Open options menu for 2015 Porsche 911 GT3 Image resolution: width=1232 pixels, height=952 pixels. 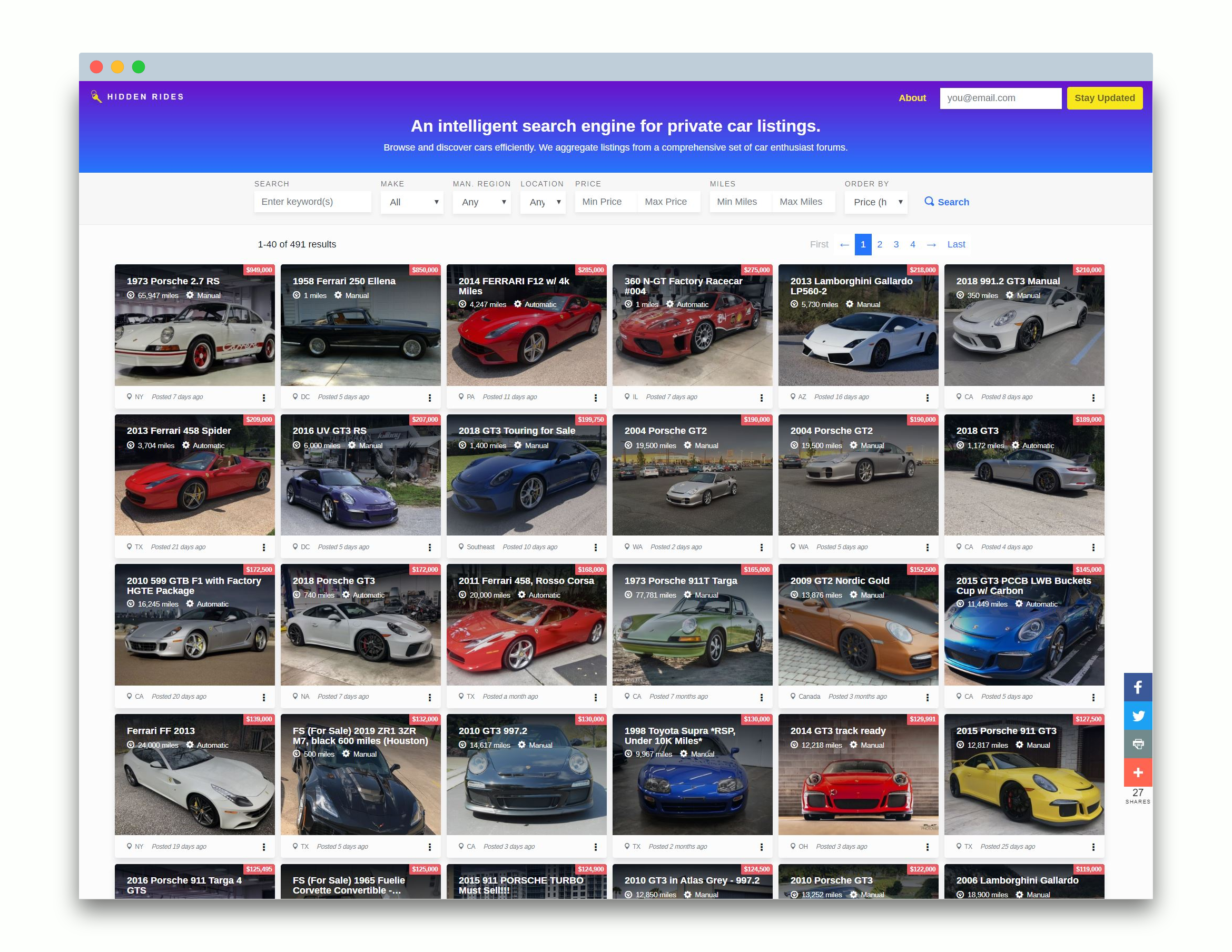pos(1092,847)
